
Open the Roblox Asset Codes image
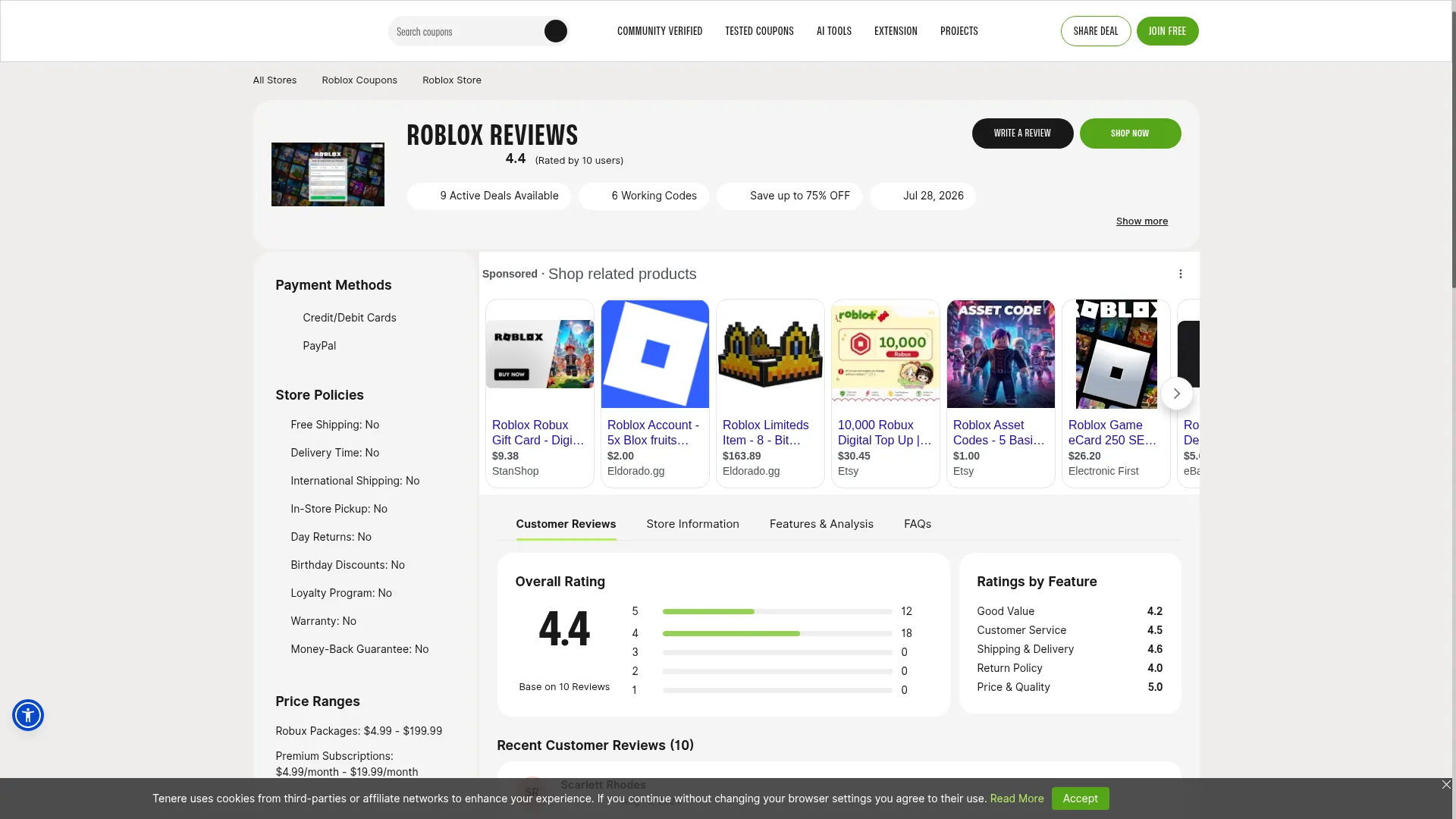[1001, 354]
